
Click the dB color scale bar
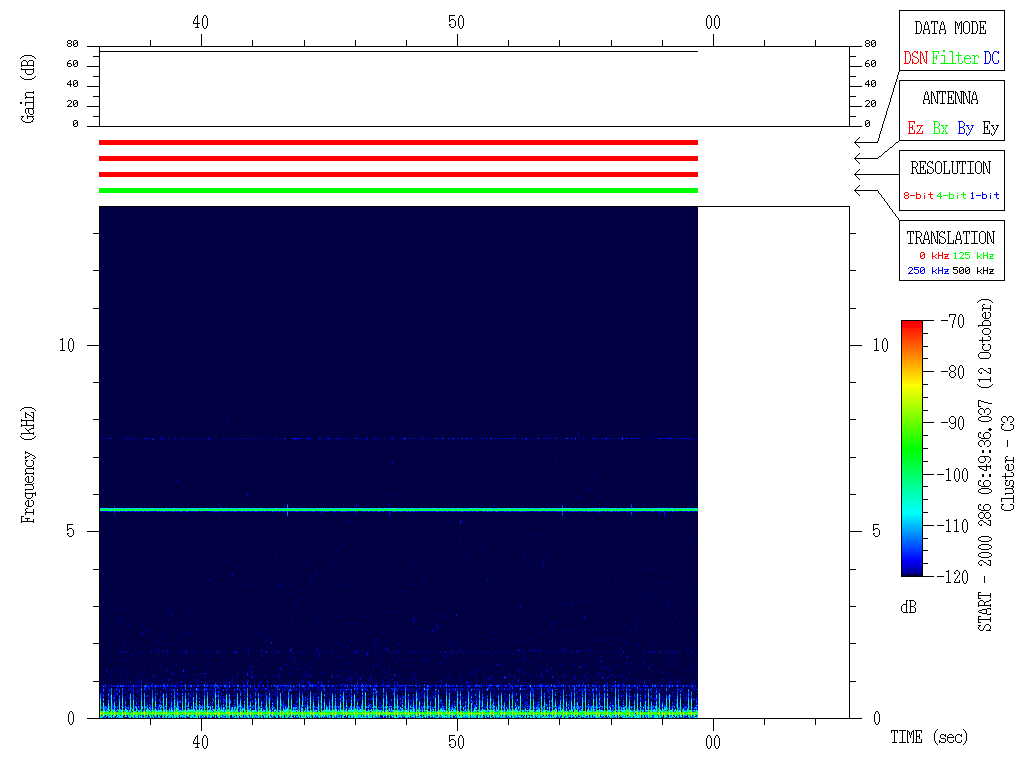tap(912, 448)
